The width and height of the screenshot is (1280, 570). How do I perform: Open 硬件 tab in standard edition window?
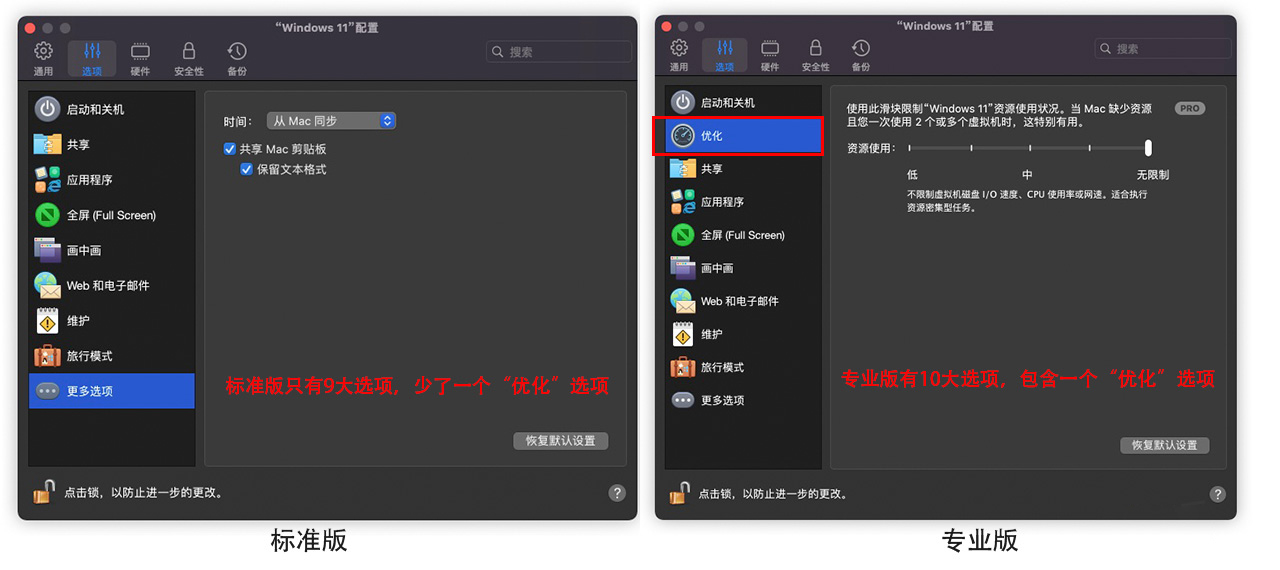(140, 59)
